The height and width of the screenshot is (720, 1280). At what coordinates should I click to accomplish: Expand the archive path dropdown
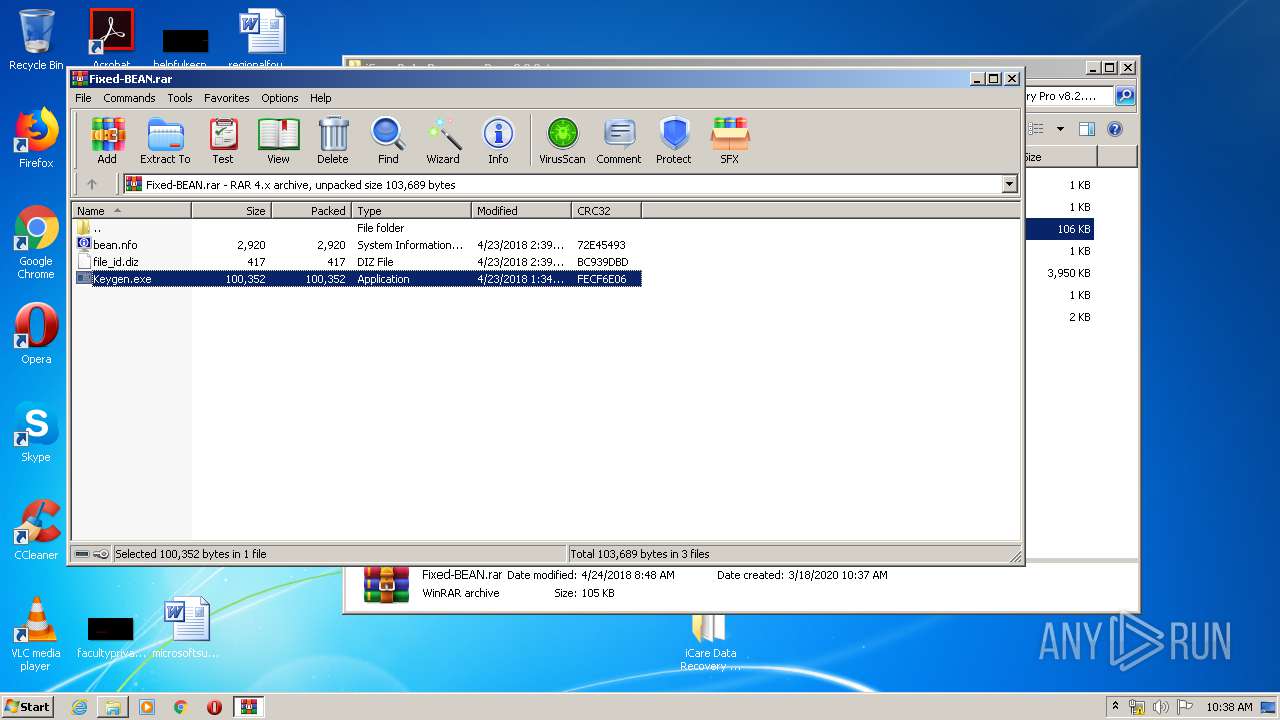coord(1009,184)
